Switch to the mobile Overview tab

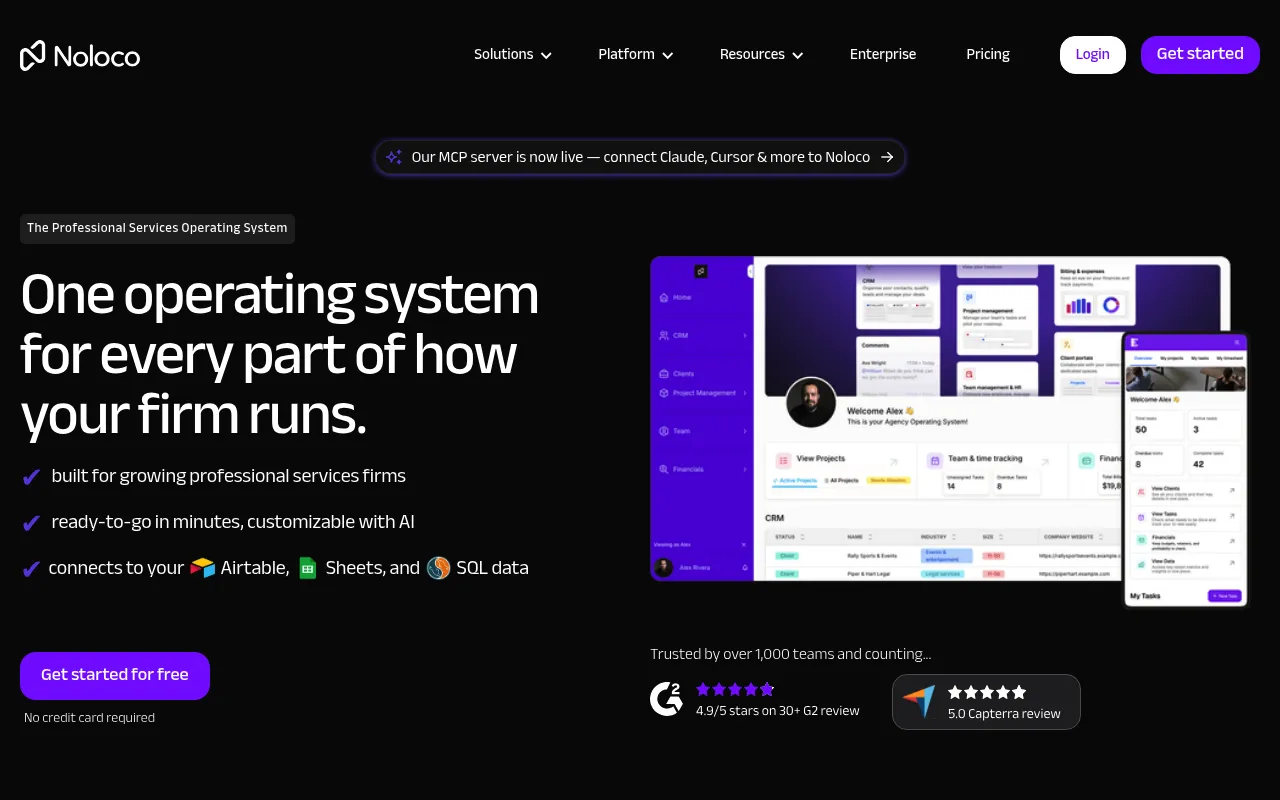1143,358
